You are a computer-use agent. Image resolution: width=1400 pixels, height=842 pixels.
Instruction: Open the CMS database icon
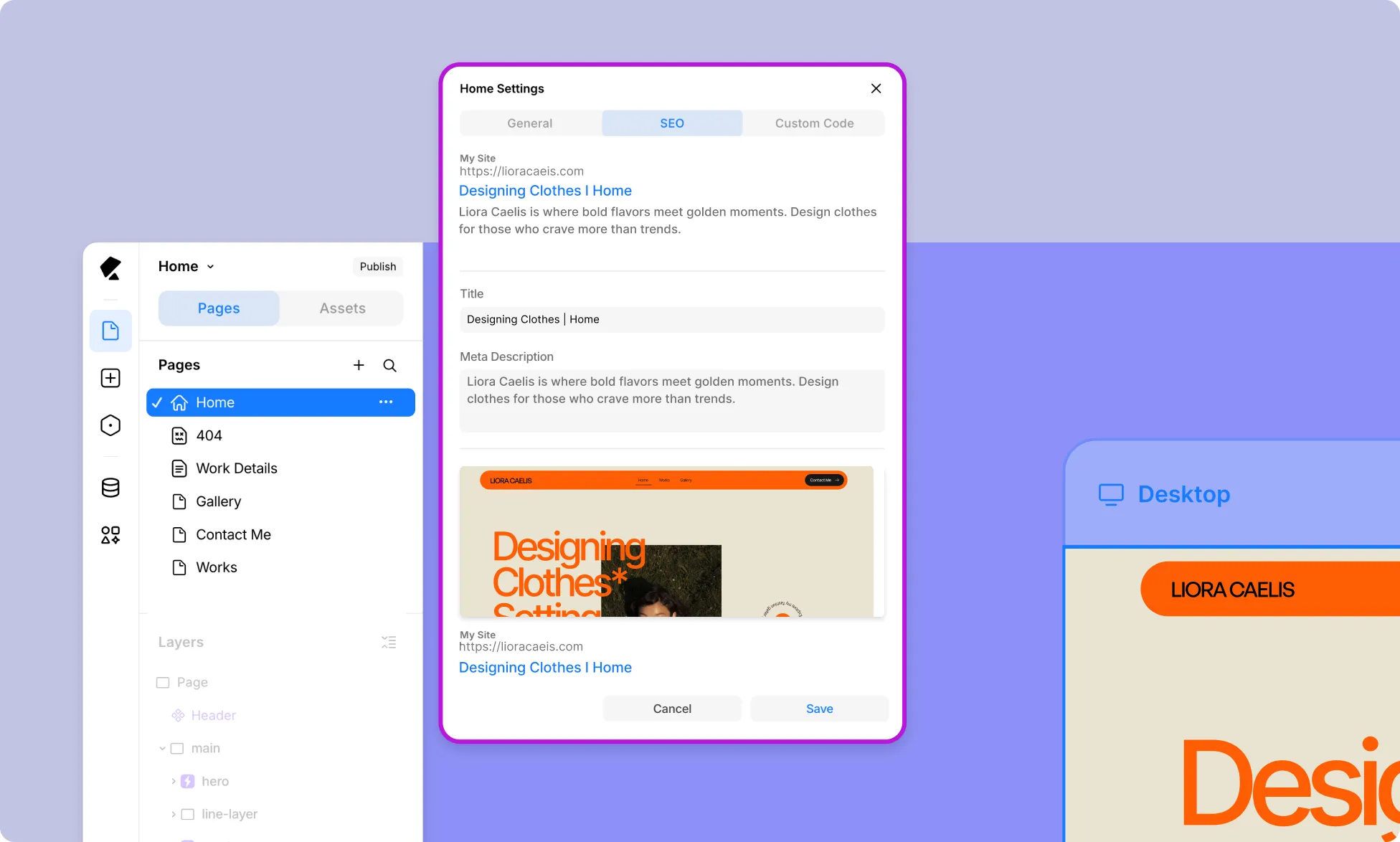coord(110,488)
